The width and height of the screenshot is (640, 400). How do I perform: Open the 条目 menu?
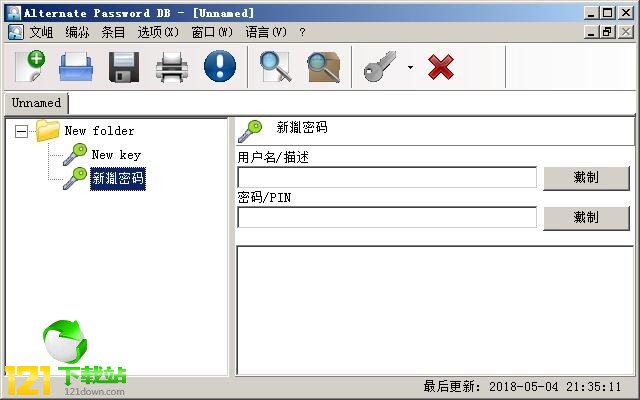pyautogui.click(x=113, y=32)
